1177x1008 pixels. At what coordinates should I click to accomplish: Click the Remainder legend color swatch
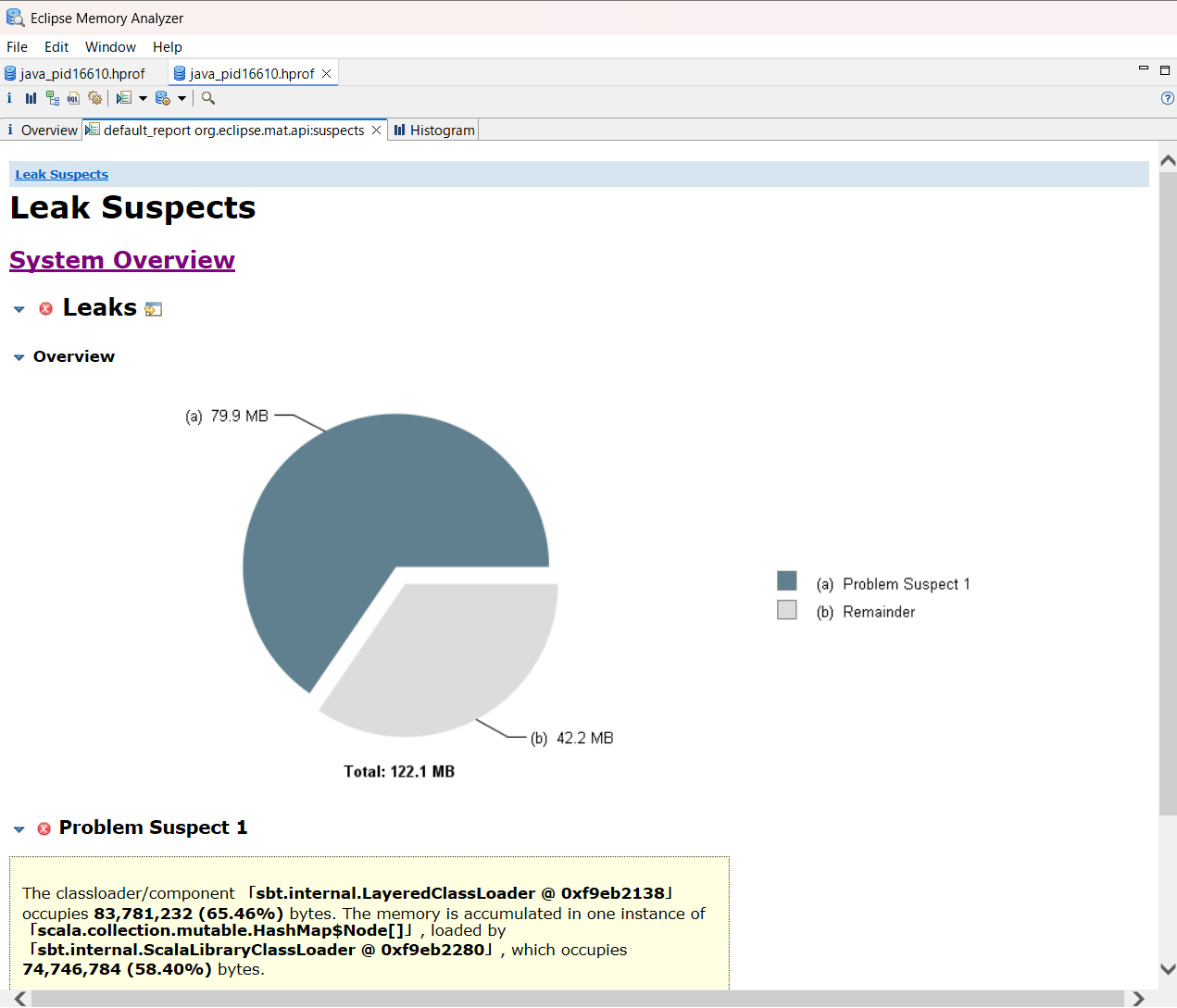click(x=787, y=609)
